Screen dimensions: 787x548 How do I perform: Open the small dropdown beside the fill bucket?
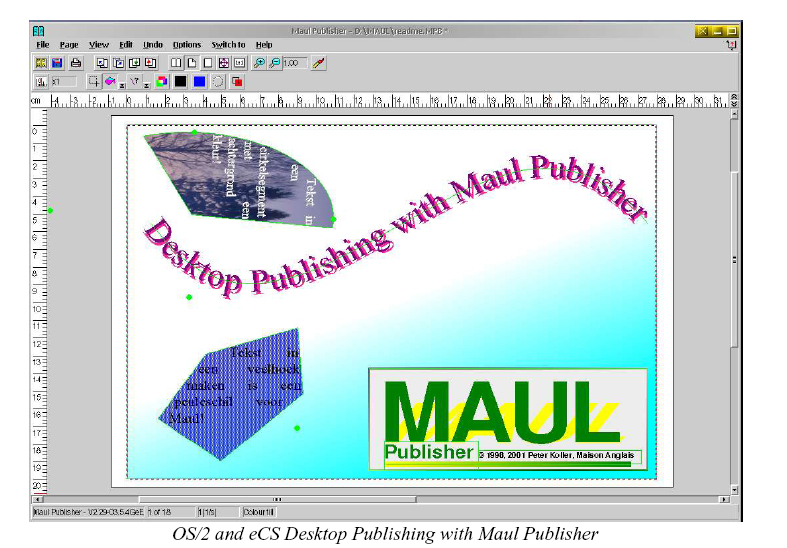pyautogui.click(x=121, y=85)
